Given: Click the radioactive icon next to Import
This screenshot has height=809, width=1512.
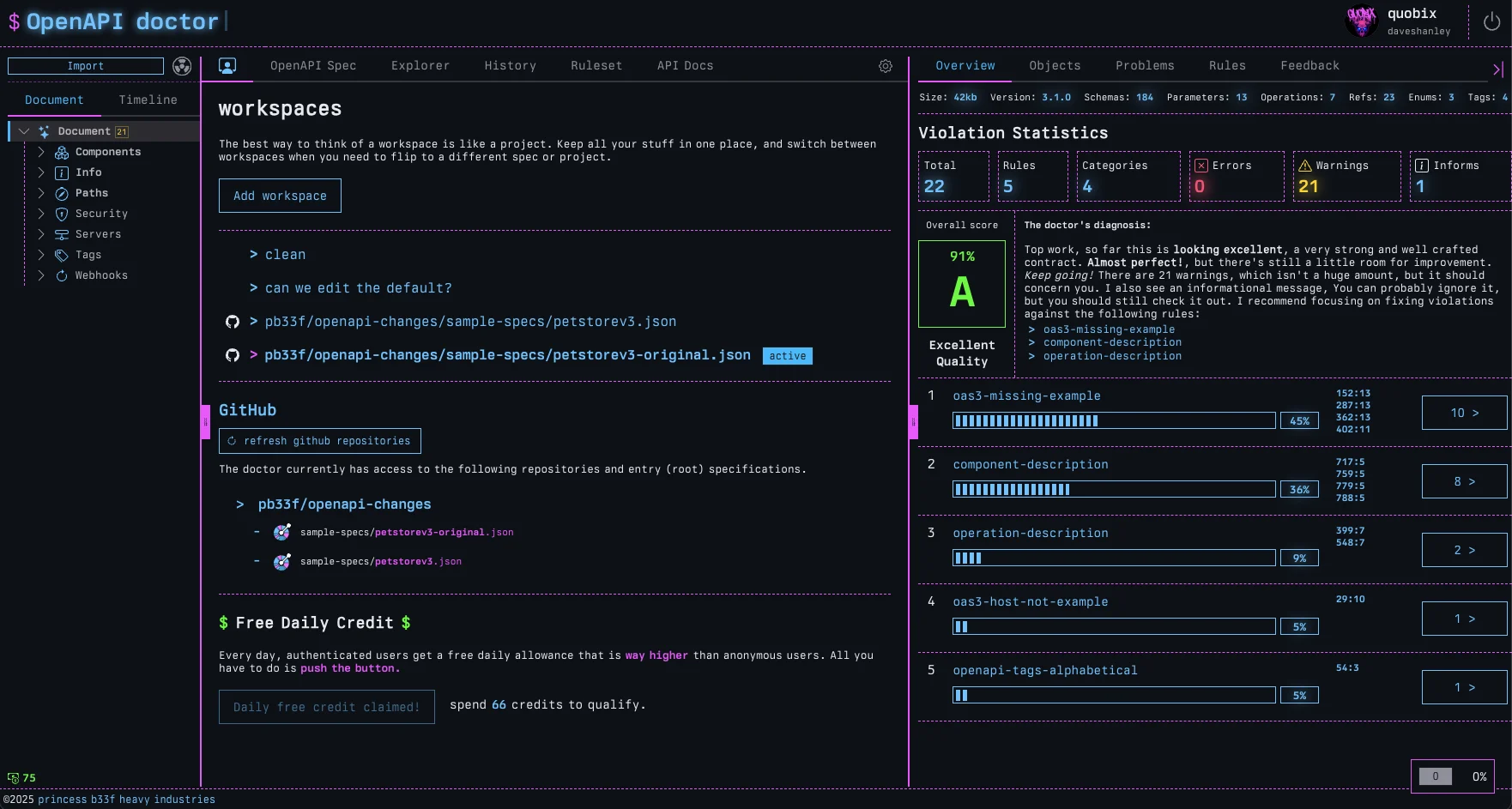Looking at the screenshot, I should tap(182, 66).
